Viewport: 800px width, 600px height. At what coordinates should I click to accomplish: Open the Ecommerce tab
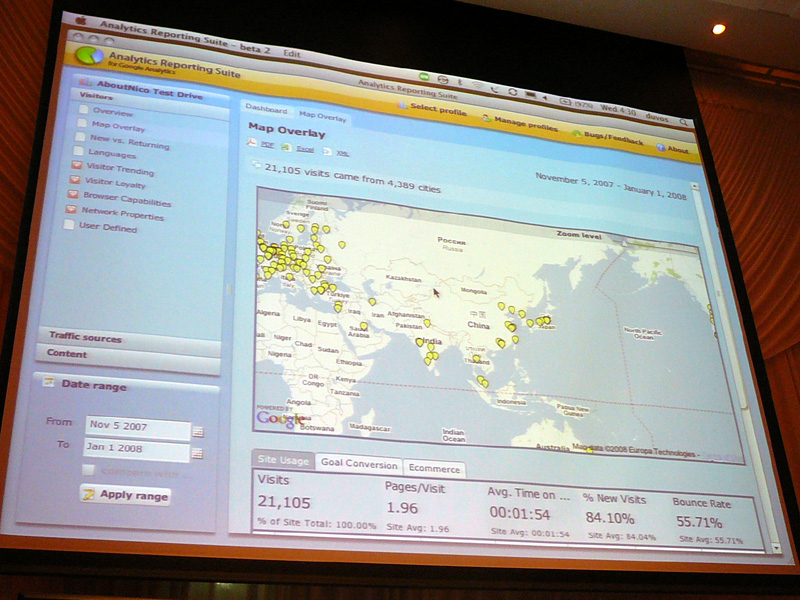coord(434,468)
